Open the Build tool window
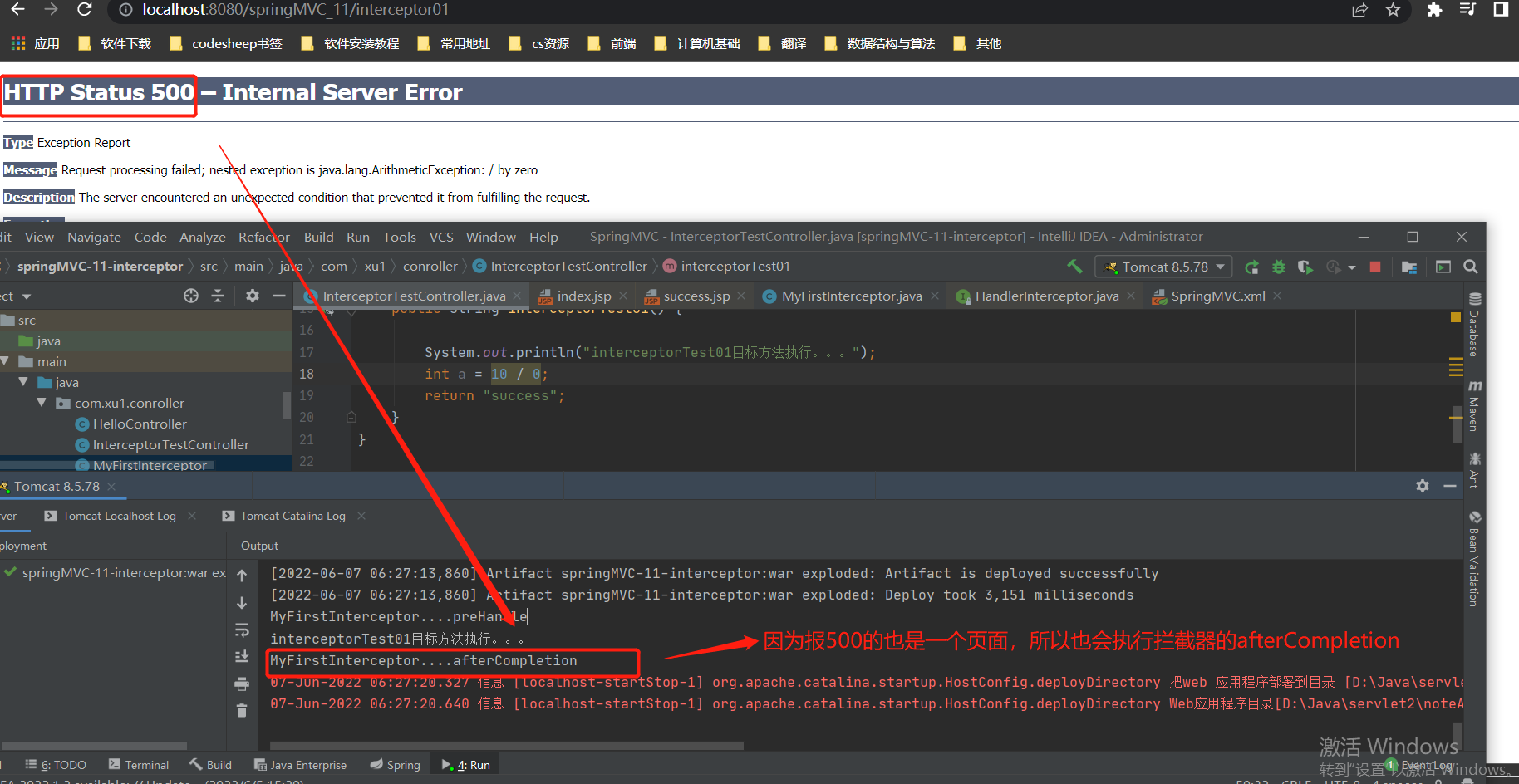The image size is (1519, 784). coord(210,765)
